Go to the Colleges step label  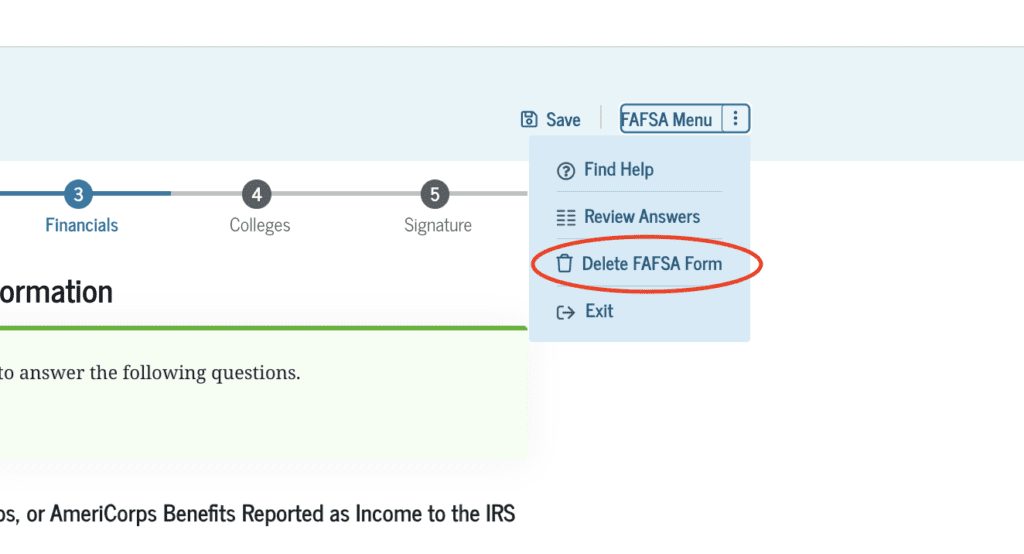coord(260,225)
